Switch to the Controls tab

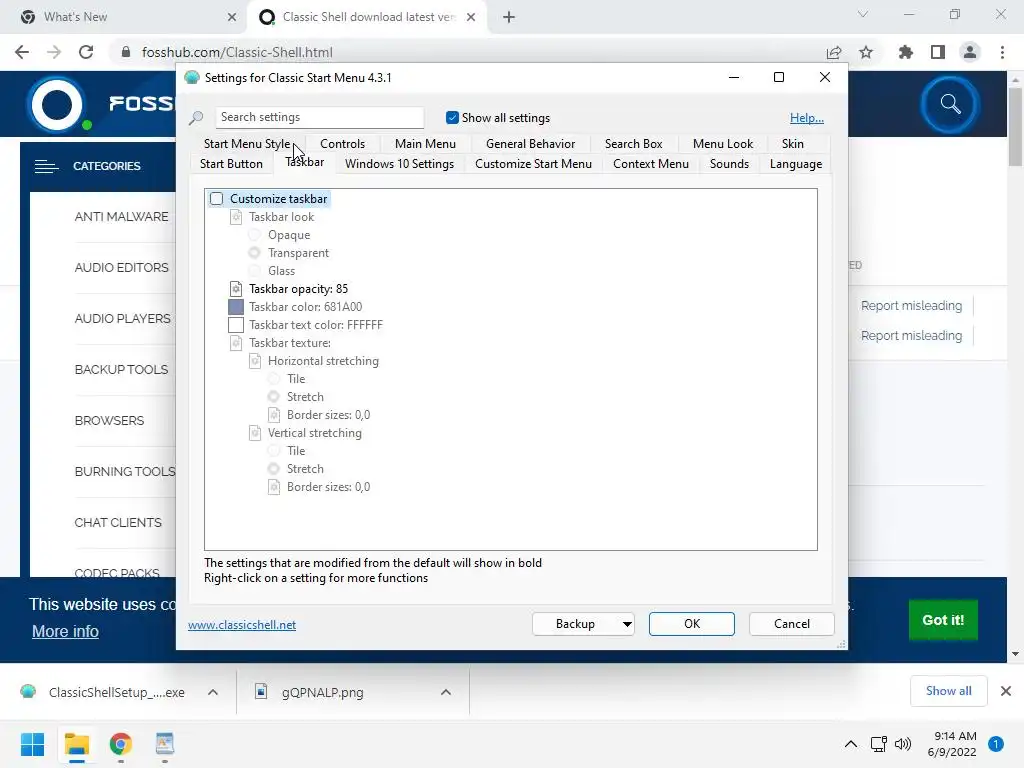point(342,144)
